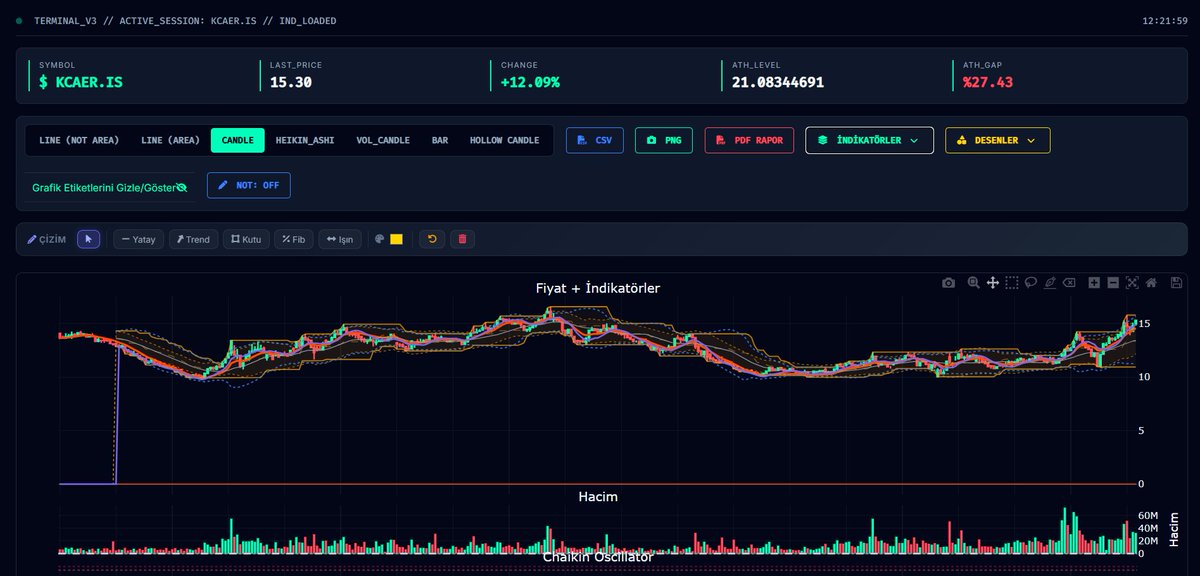Switch to VOL_CANDLE chart type
Image resolution: width=1200 pixels, height=576 pixels.
point(383,140)
